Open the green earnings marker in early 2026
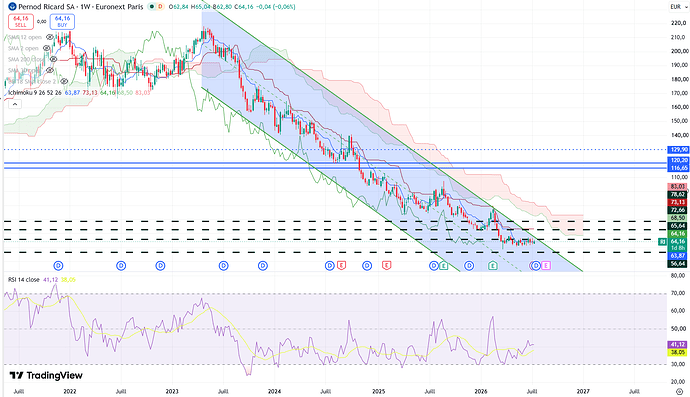The width and height of the screenshot is (690, 397). pyautogui.click(x=493, y=265)
